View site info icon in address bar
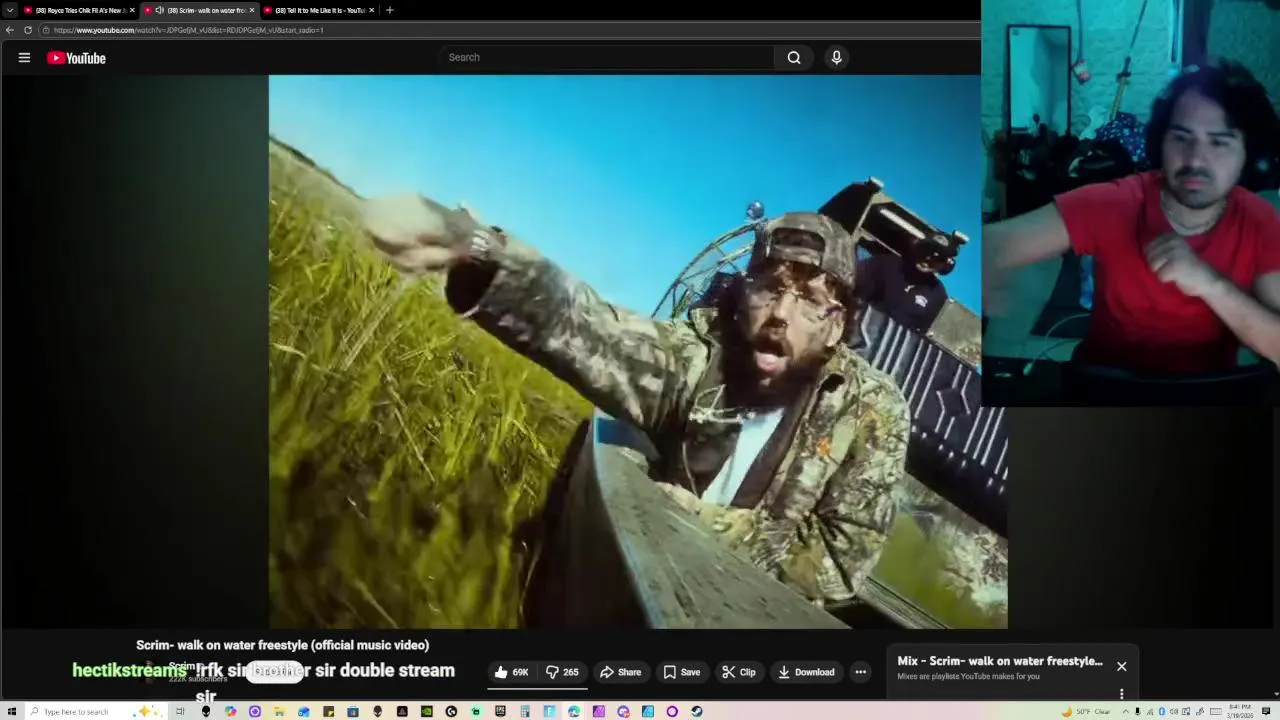Viewport: 1280px width, 720px height. [47, 30]
